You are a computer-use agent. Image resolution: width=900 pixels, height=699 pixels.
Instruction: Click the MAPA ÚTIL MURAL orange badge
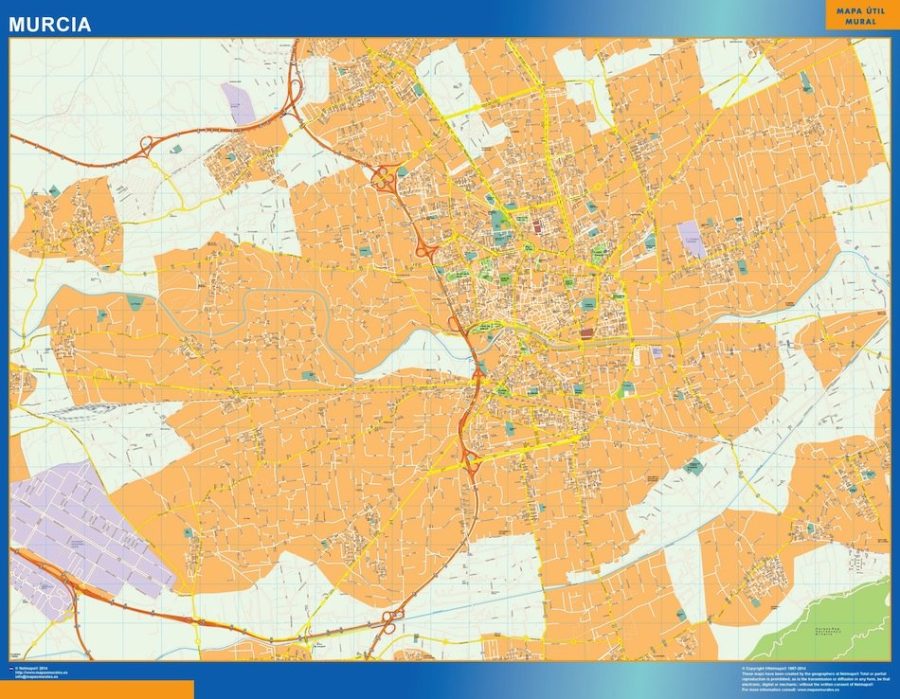click(861, 15)
